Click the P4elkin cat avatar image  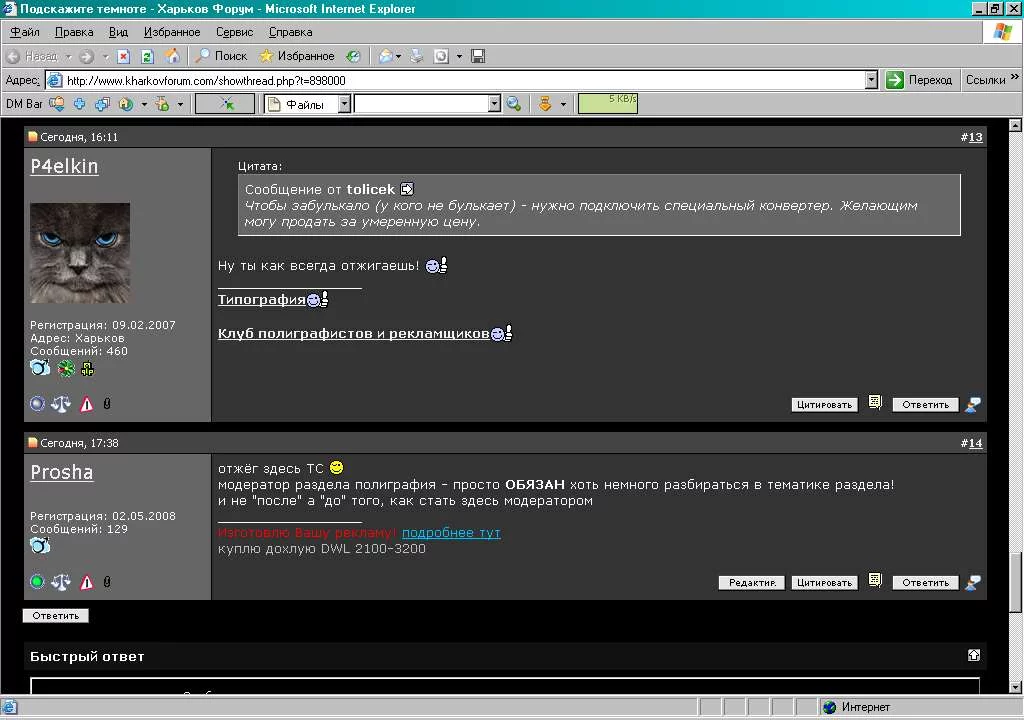point(80,253)
